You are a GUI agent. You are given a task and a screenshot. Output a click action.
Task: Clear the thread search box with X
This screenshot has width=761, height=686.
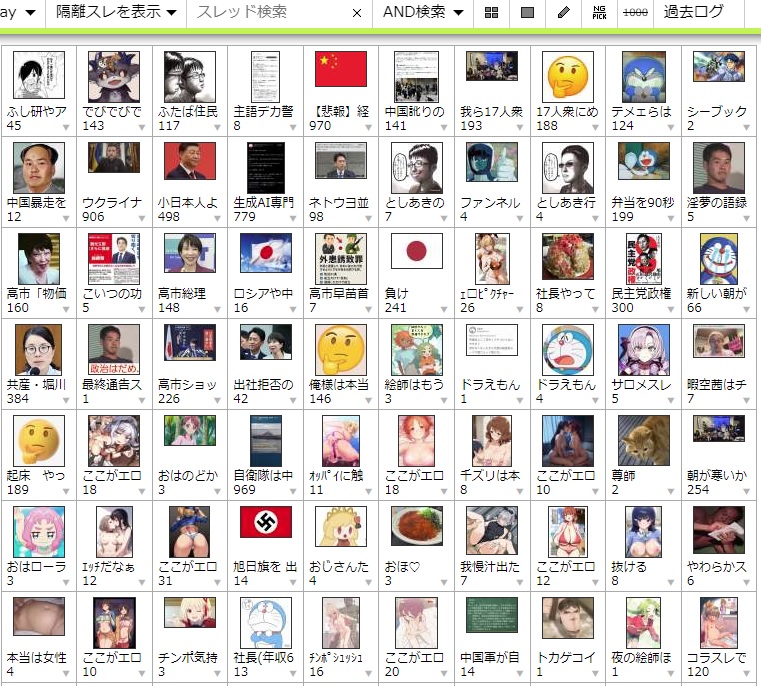click(x=357, y=13)
